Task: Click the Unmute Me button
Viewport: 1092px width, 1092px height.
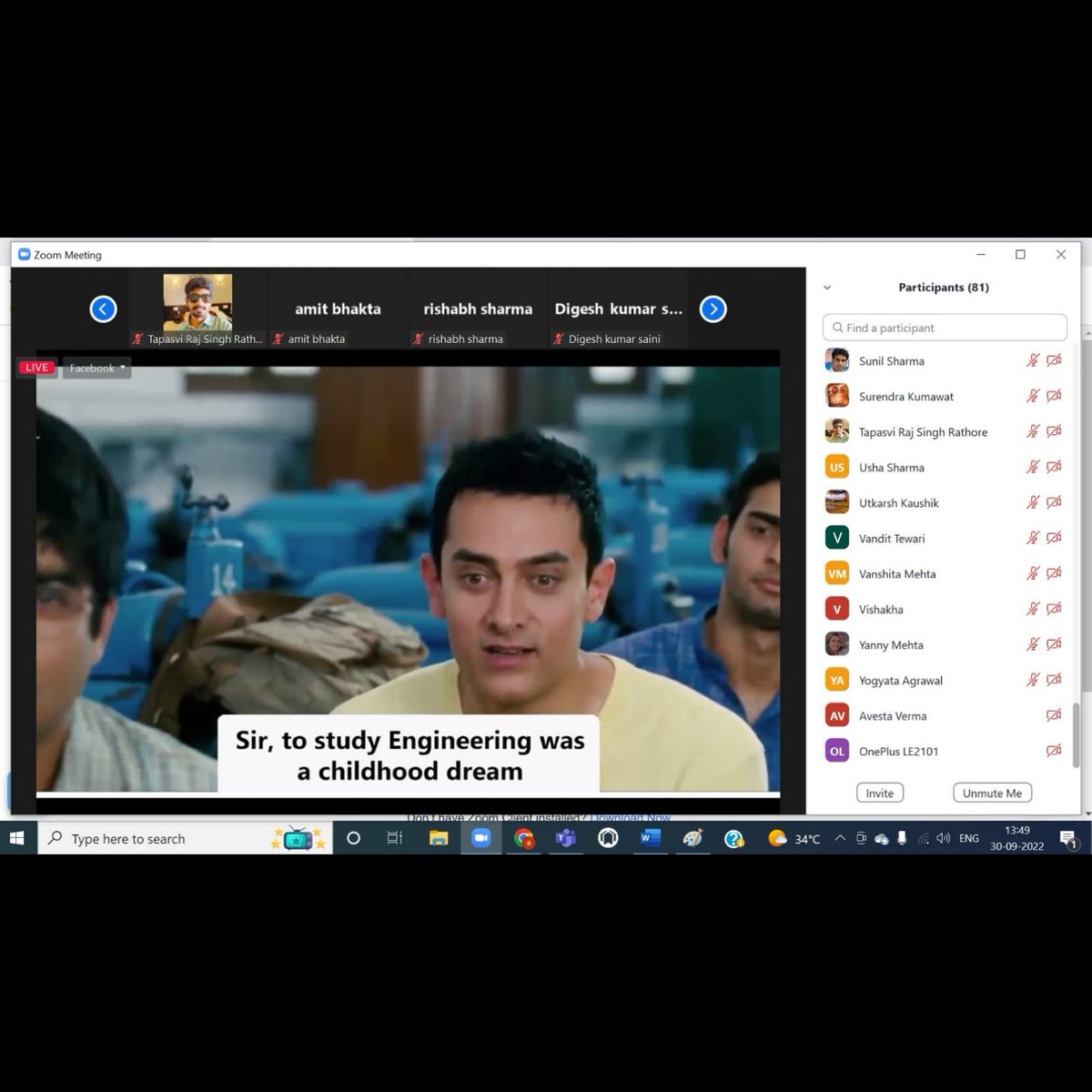Action: 992,793
